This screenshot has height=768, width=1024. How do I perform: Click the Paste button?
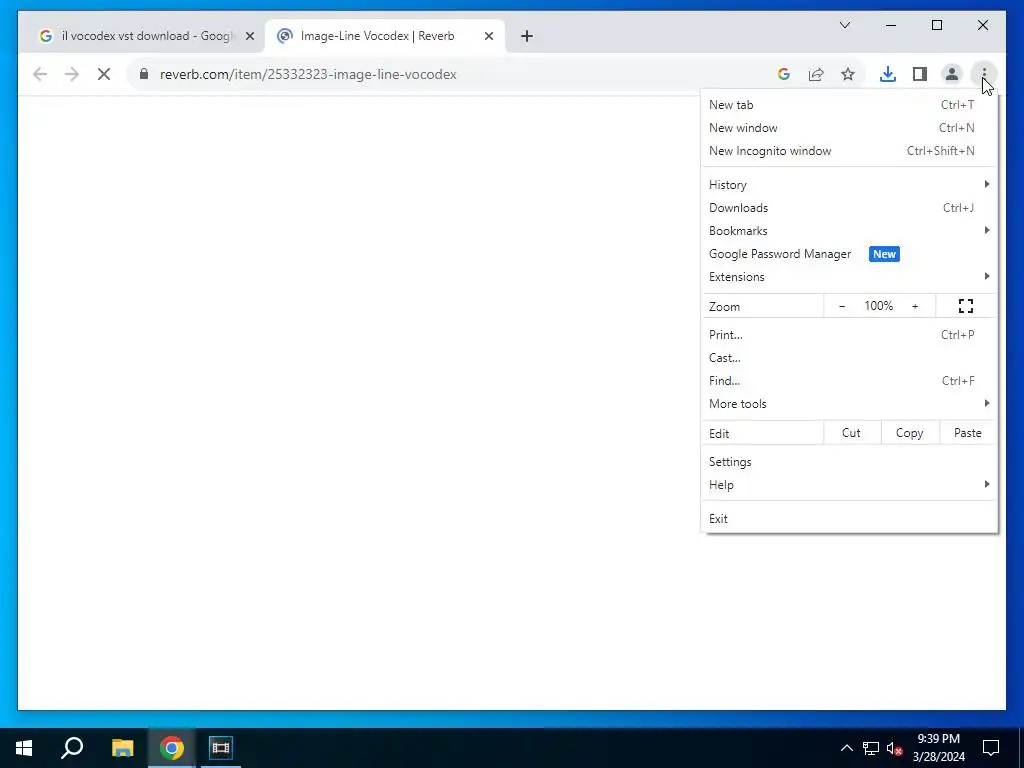point(967,433)
